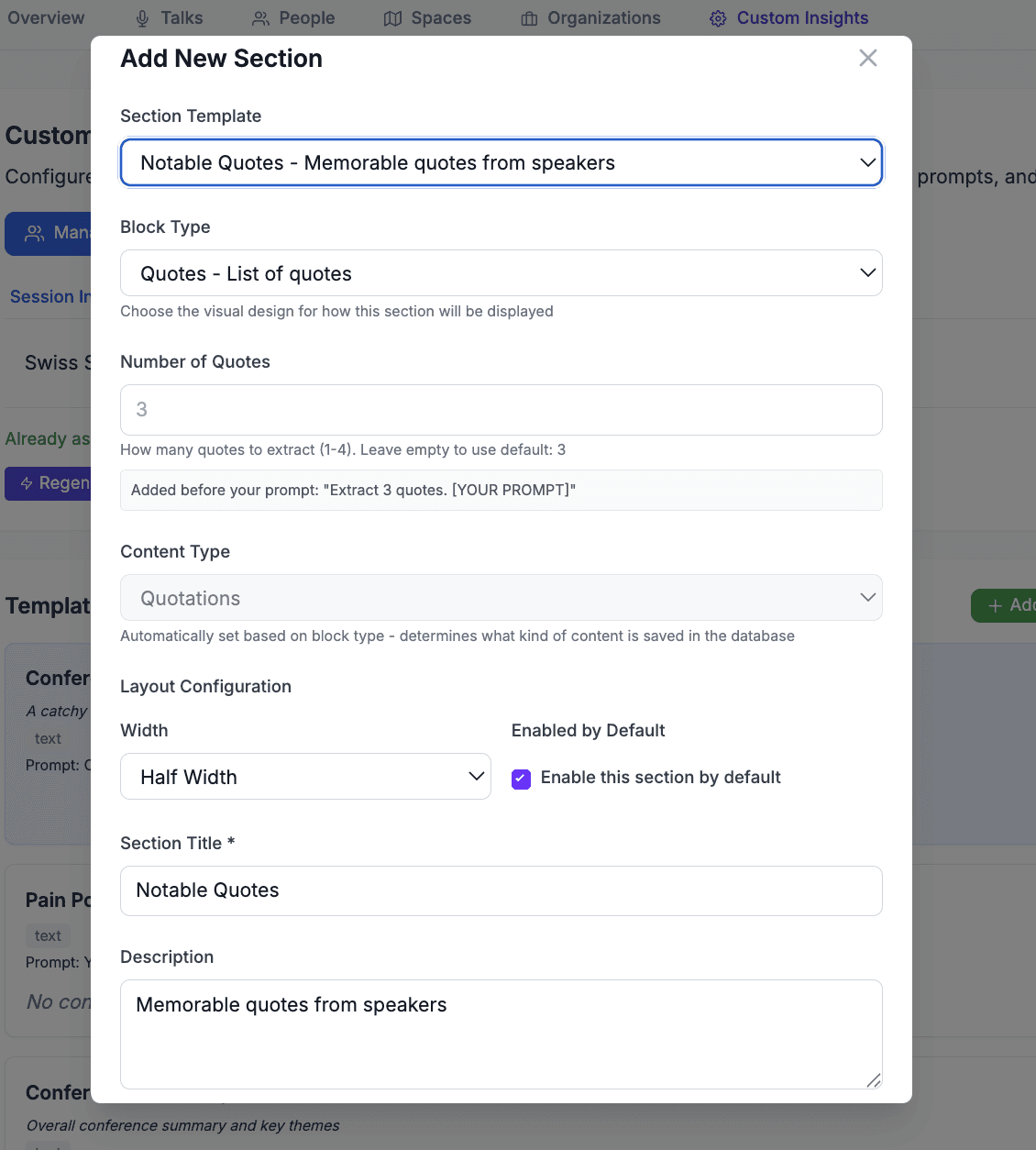Click 'How many quotes to extract' helper text
1036x1150 pixels.
343,450
